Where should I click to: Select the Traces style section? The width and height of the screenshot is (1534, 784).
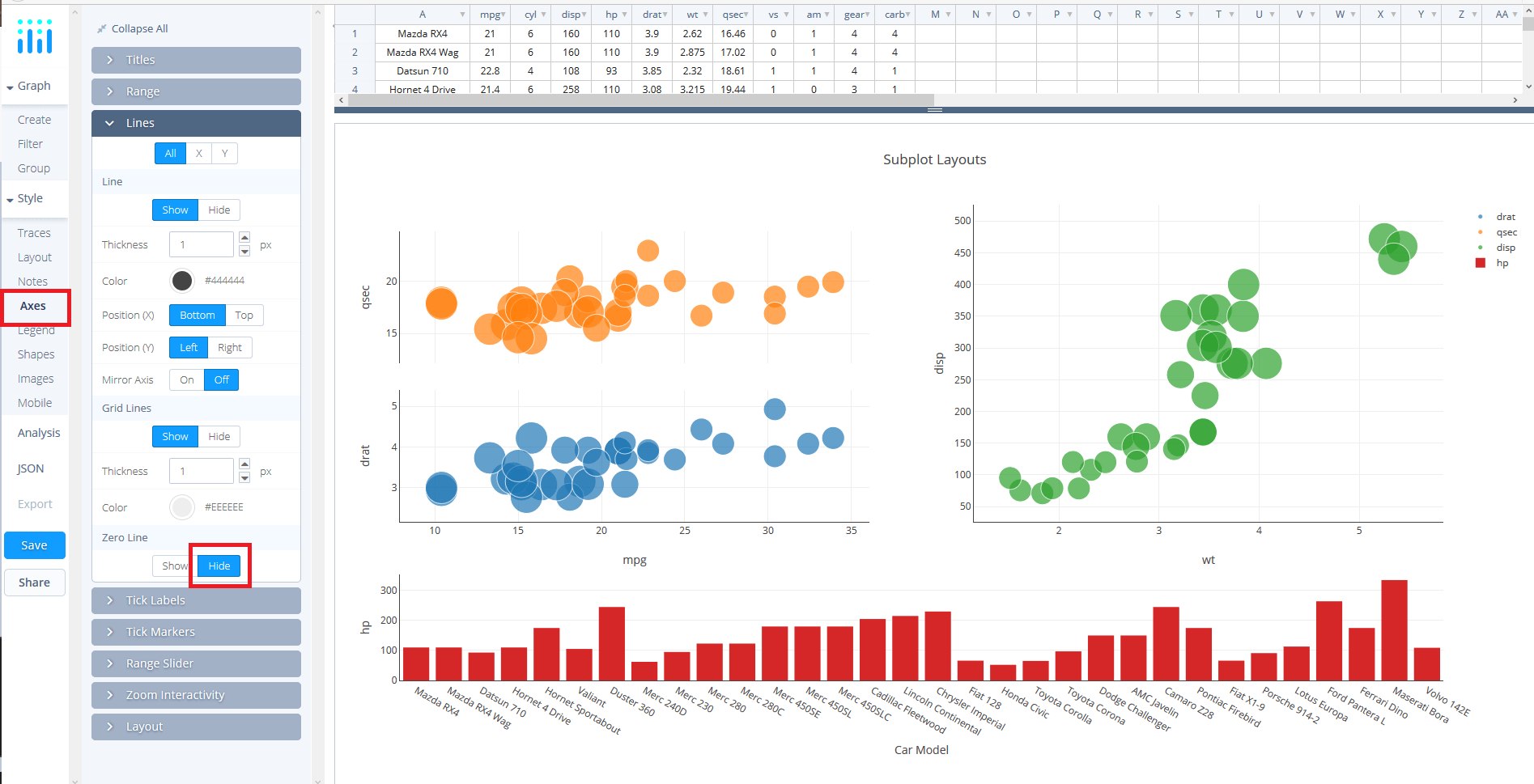34,232
